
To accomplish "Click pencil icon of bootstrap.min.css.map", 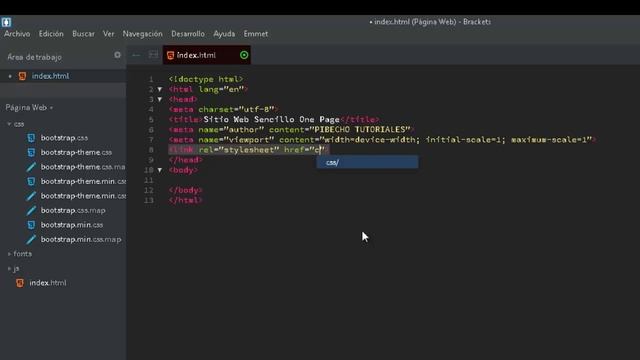I will (x=31, y=239).
